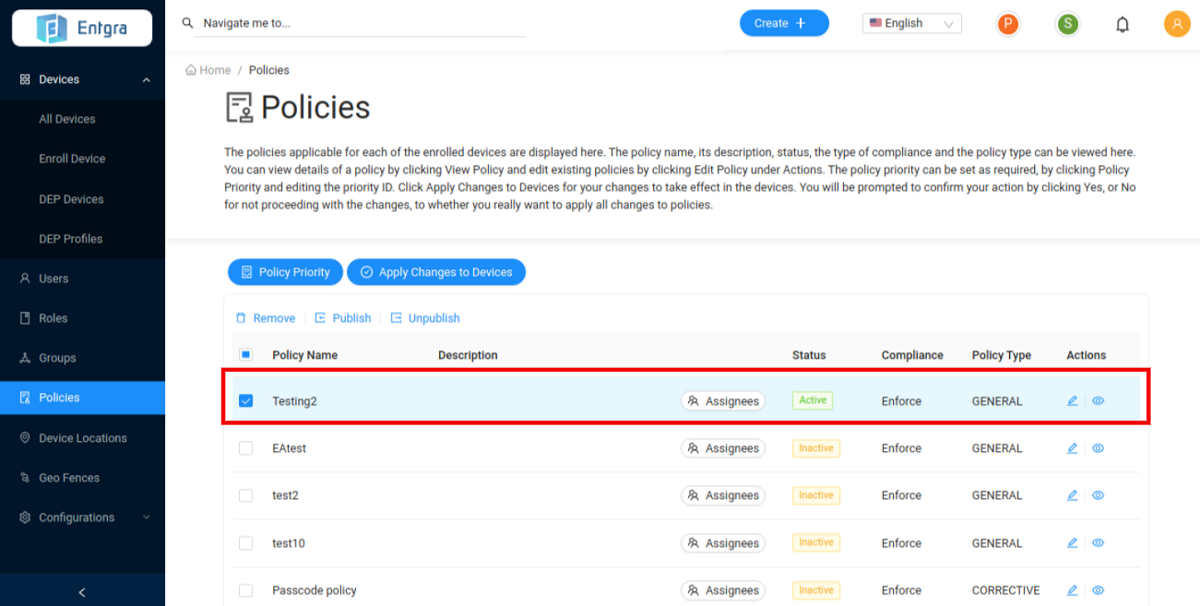The width and height of the screenshot is (1200, 606).
Task: Click the edit pencil icon for Testing2
Action: [1072, 401]
